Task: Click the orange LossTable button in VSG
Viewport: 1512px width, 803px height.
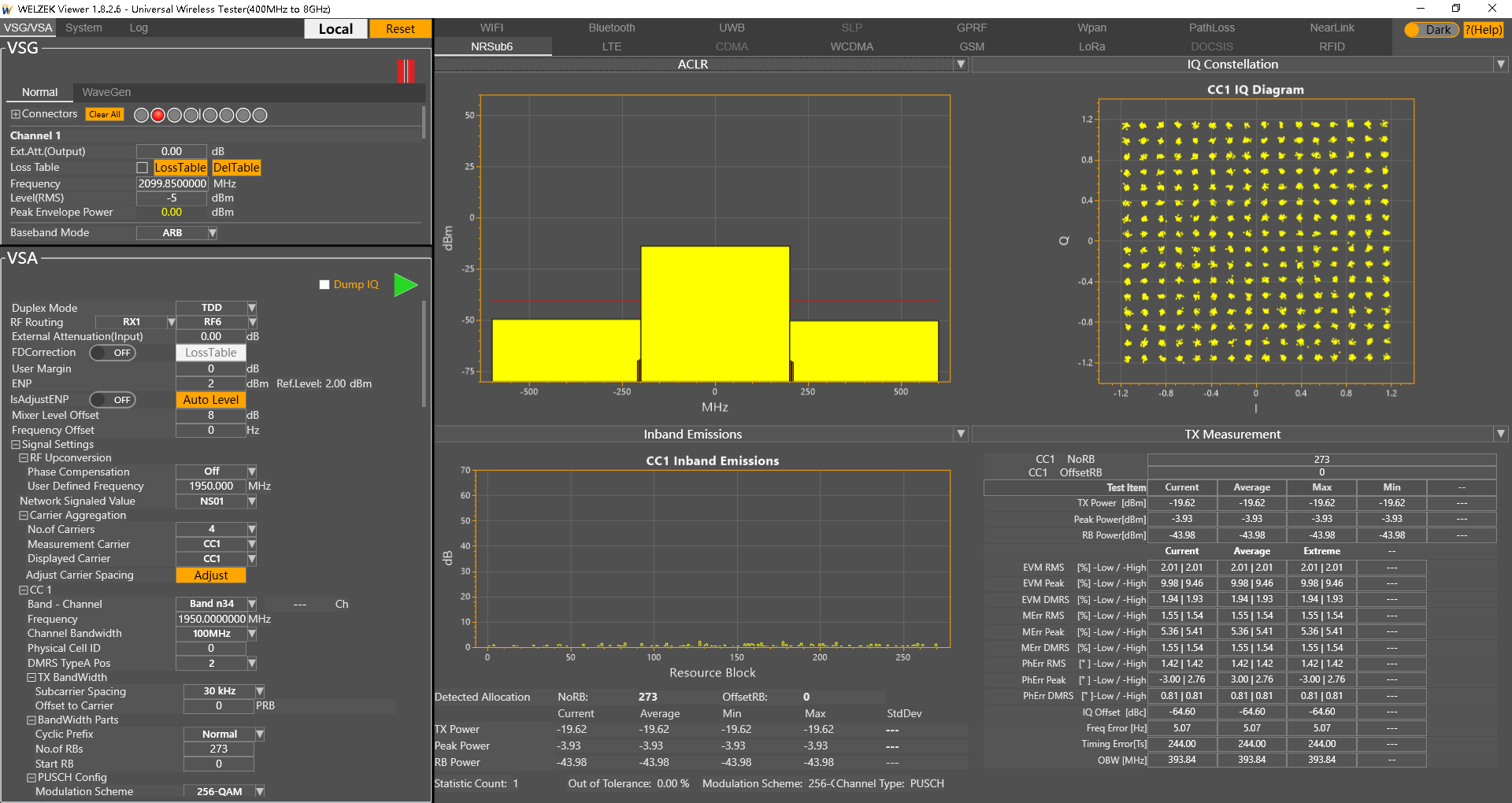Action: pyautogui.click(x=180, y=168)
